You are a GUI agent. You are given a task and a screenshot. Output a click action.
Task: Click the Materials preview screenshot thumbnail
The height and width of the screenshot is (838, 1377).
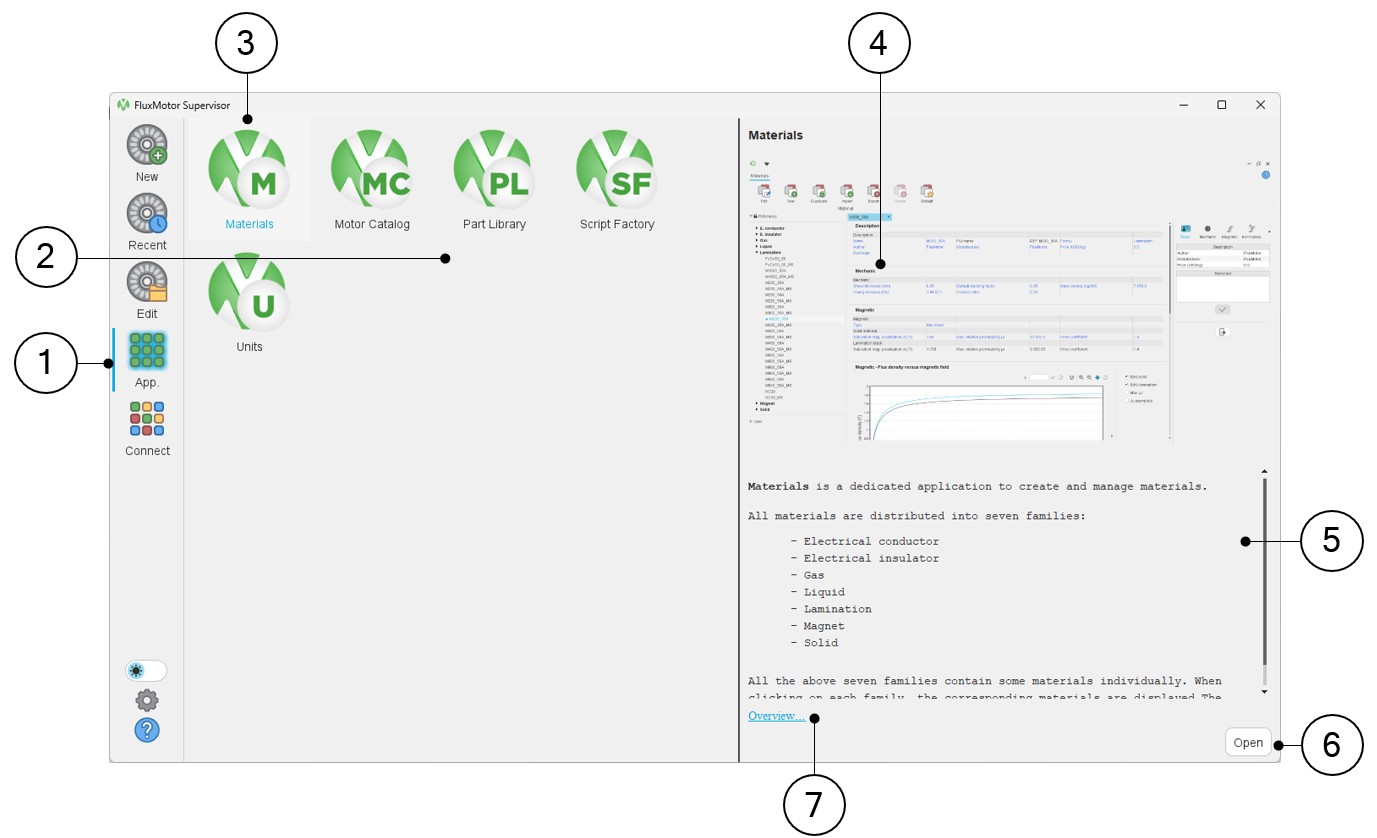[1010, 298]
